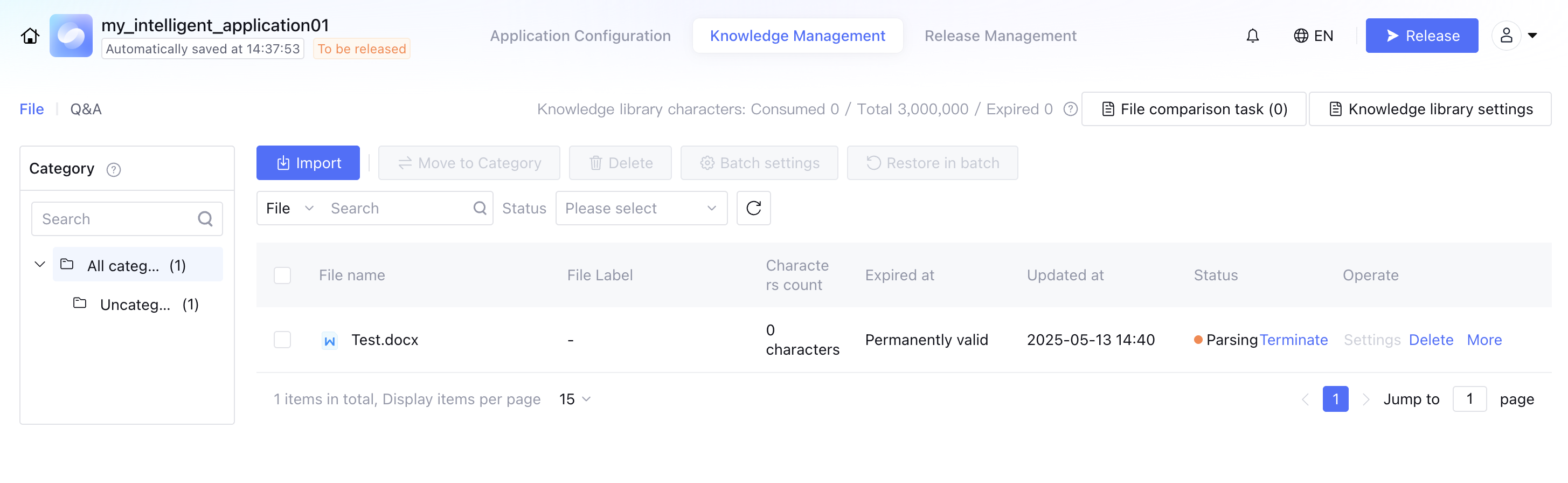Click the user profile avatar icon
The image size is (1568, 483).
pos(1505,36)
